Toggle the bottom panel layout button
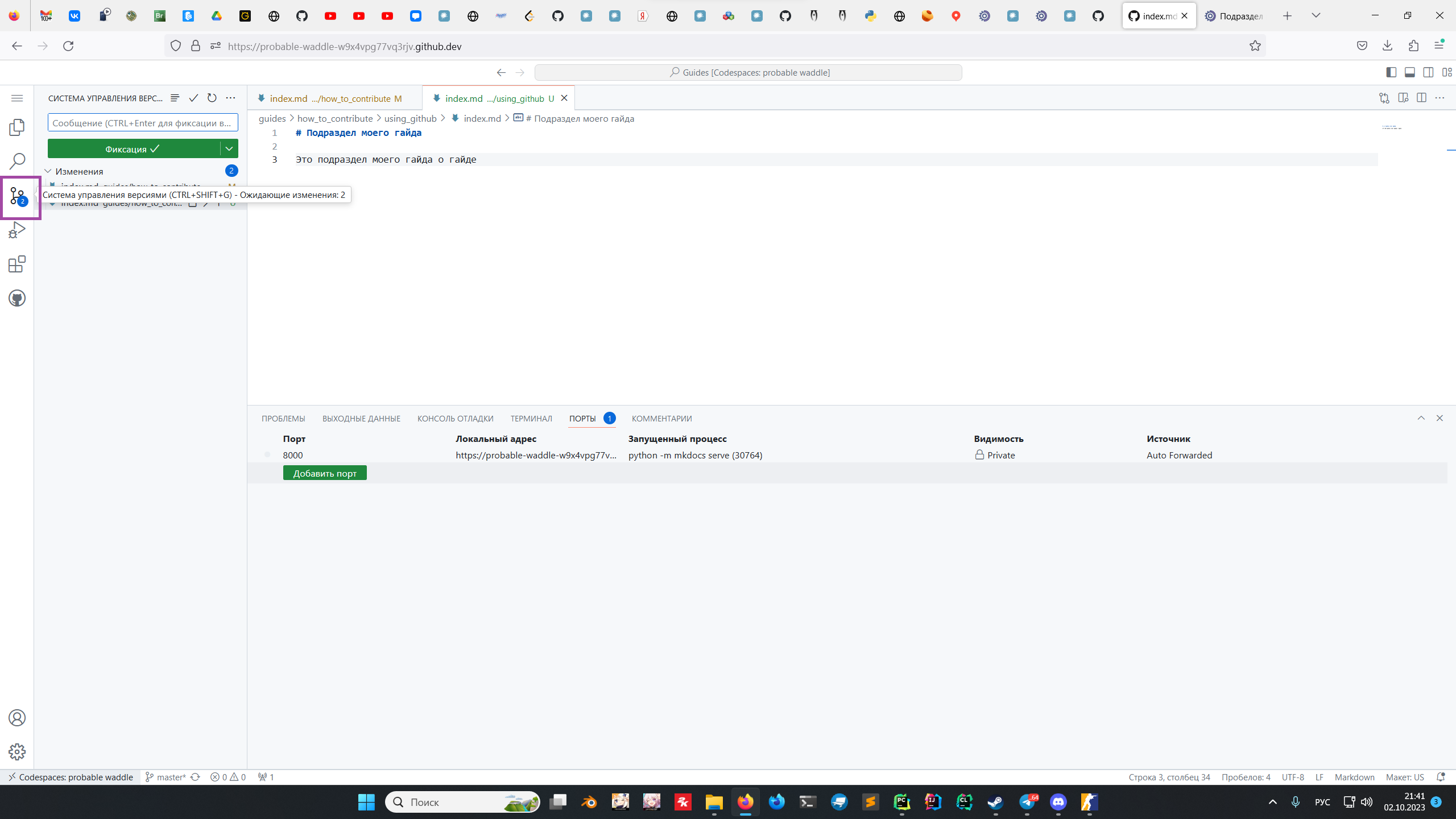Image resolution: width=1456 pixels, height=819 pixels. click(1410, 72)
